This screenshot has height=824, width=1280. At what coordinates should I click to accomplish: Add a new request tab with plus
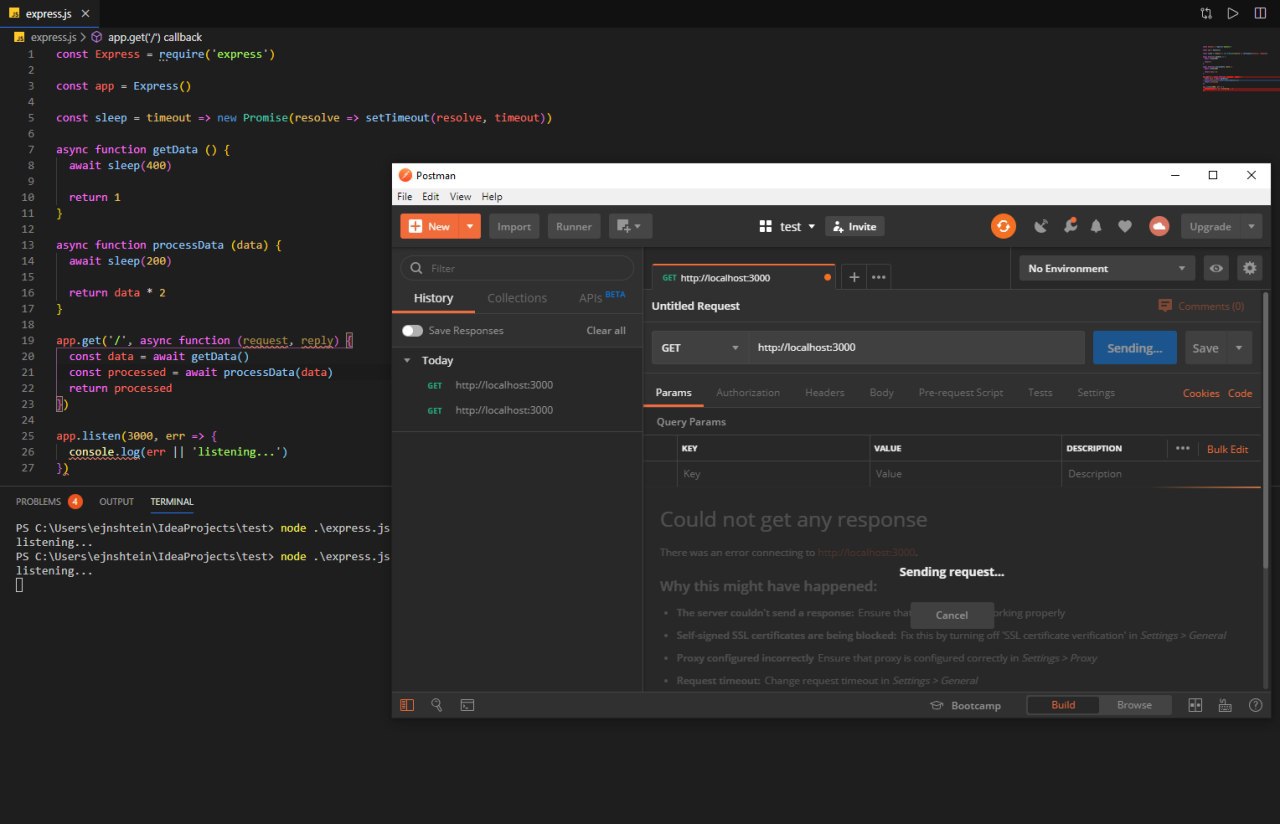point(854,277)
